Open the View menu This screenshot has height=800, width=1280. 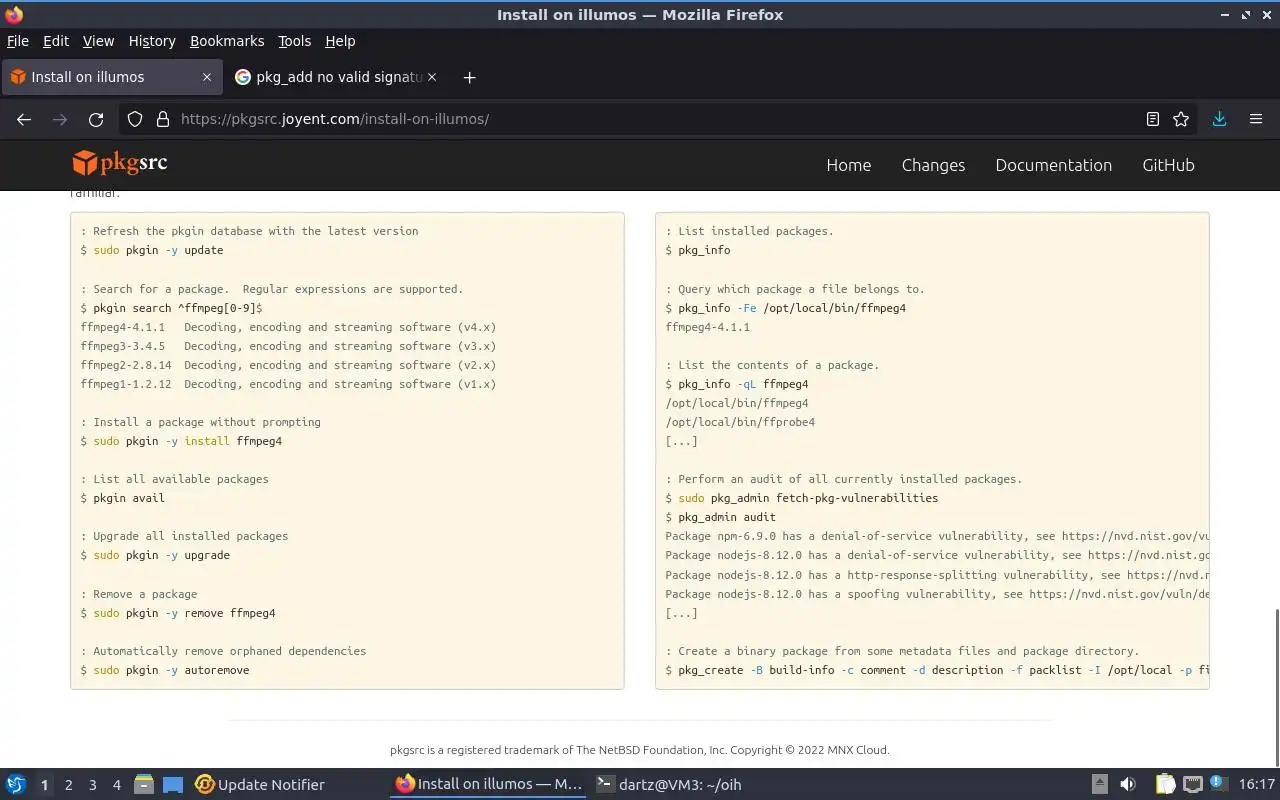pos(98,41)
